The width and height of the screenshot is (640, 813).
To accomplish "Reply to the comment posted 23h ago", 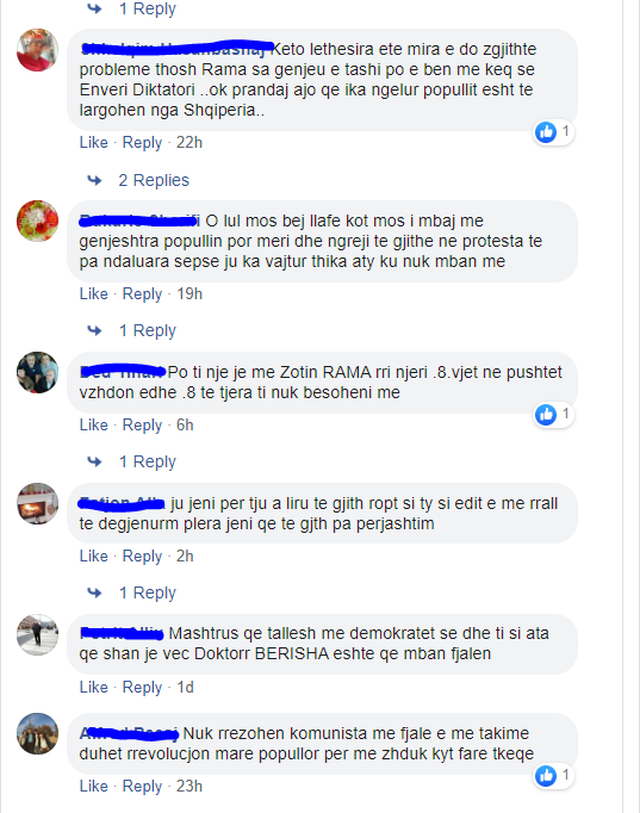I will pos(142,787).
